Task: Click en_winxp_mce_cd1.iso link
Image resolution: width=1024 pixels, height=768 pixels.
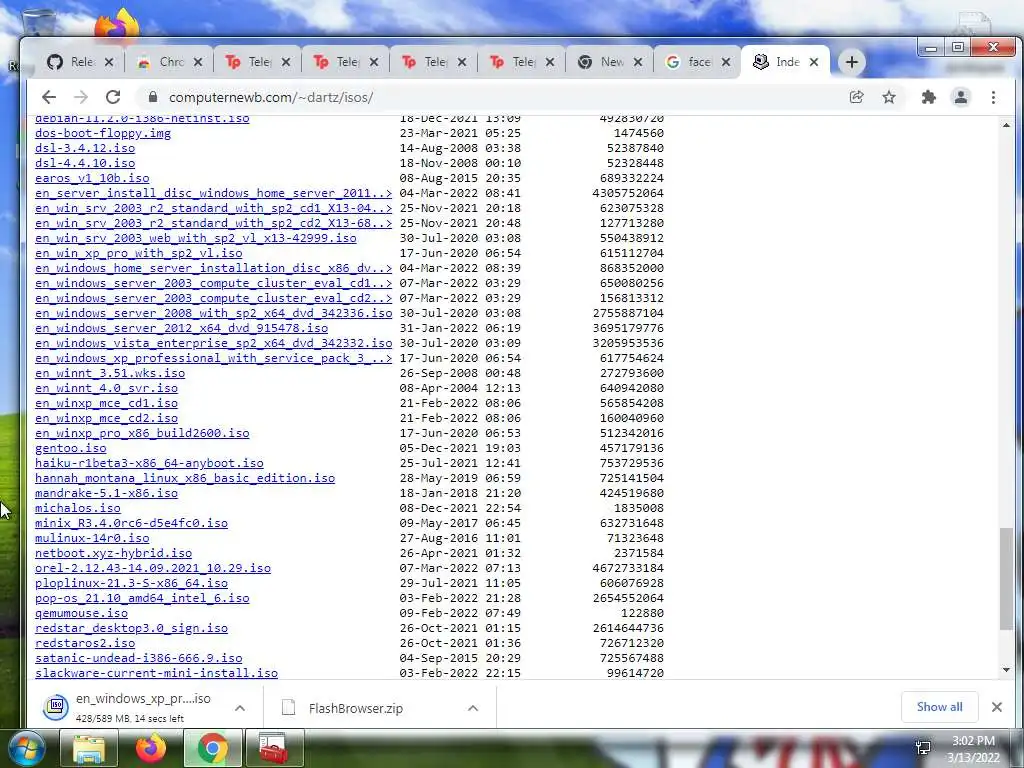Action: (x=106, y=403)
